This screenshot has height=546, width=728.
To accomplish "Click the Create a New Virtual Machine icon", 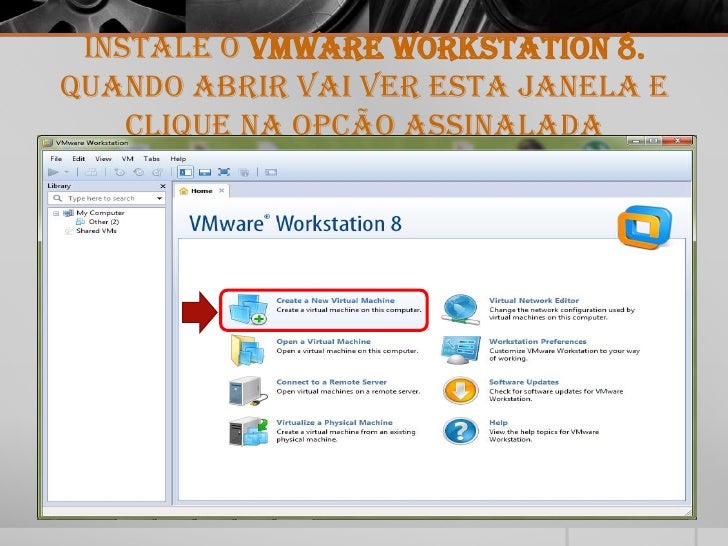I will (249, 310).
